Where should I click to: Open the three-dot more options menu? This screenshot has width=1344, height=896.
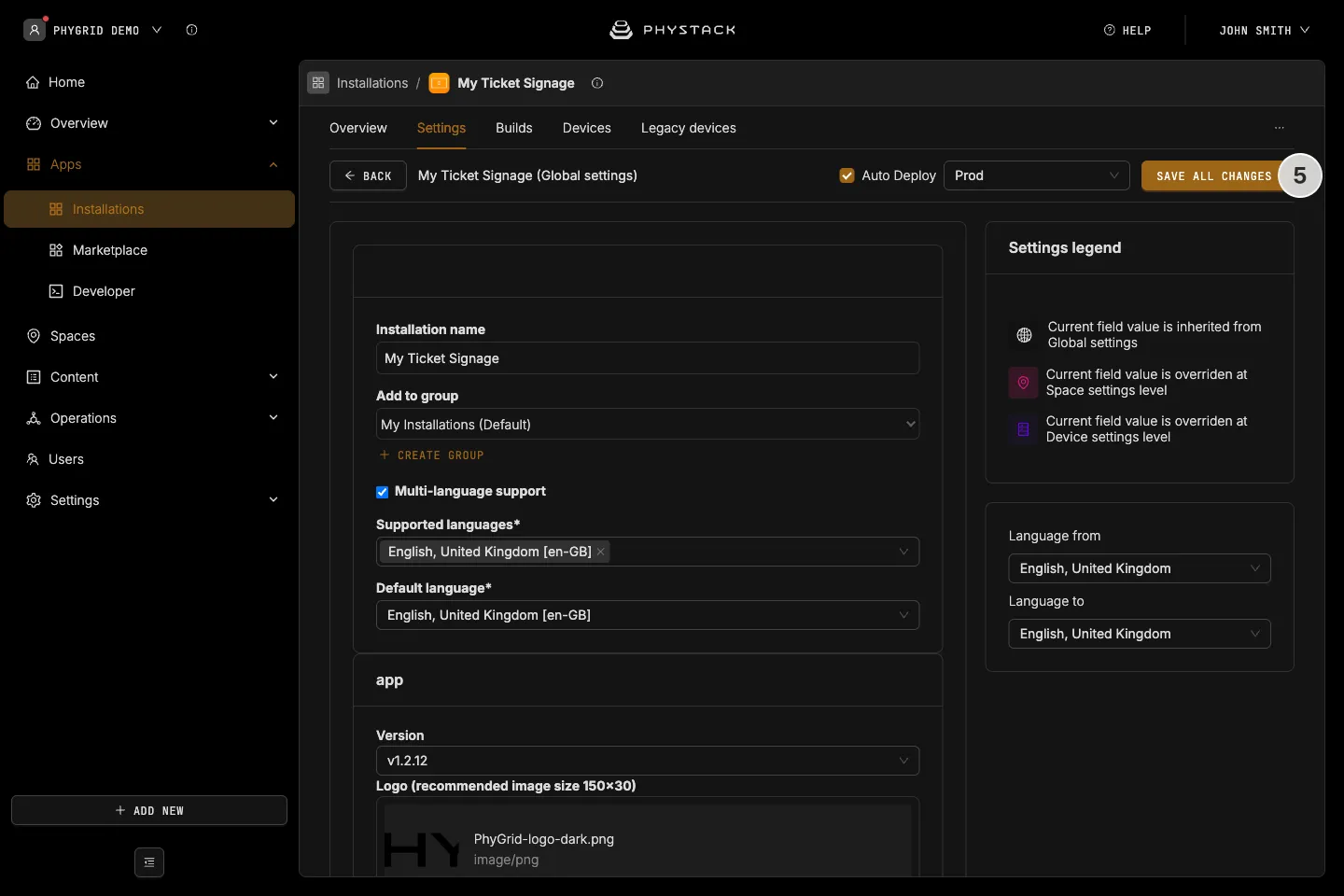tap(1280, 128)
